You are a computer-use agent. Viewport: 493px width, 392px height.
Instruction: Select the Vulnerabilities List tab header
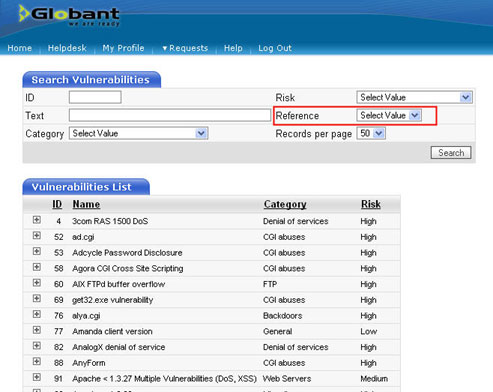tap(86, 187)
